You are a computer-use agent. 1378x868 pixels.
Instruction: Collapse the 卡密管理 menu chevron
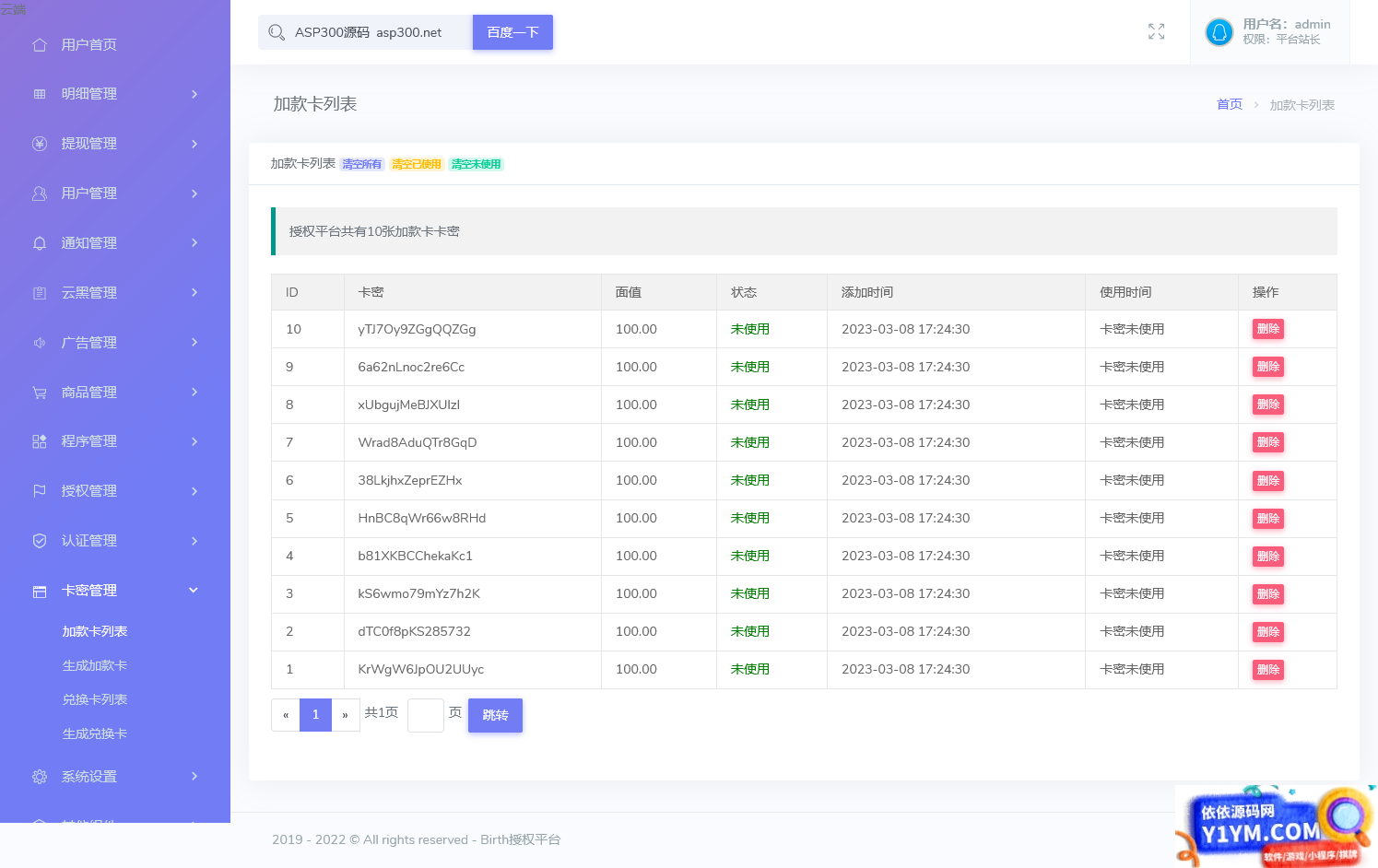tap(194, 591)
